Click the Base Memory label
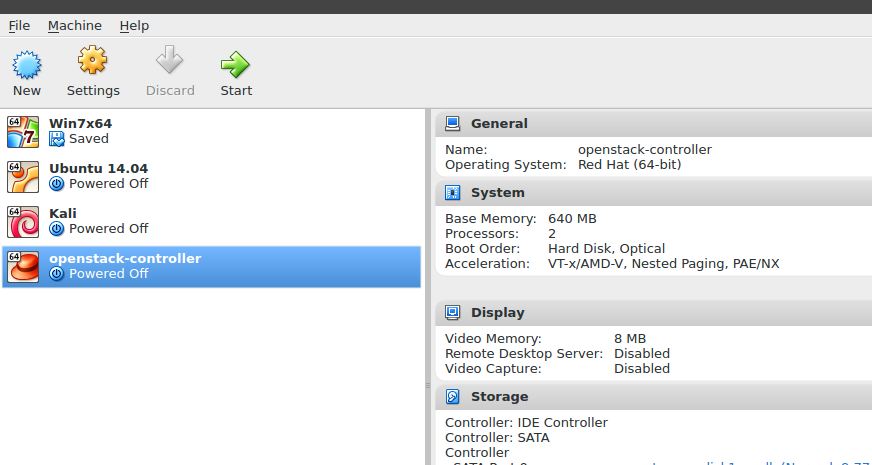 coord(491,219)
